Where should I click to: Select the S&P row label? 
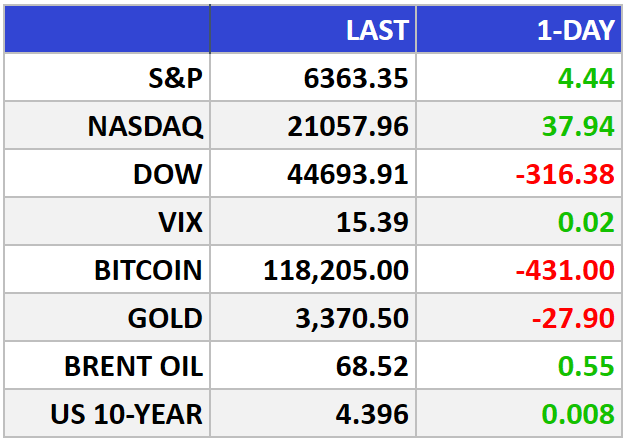tap(176, 78)
